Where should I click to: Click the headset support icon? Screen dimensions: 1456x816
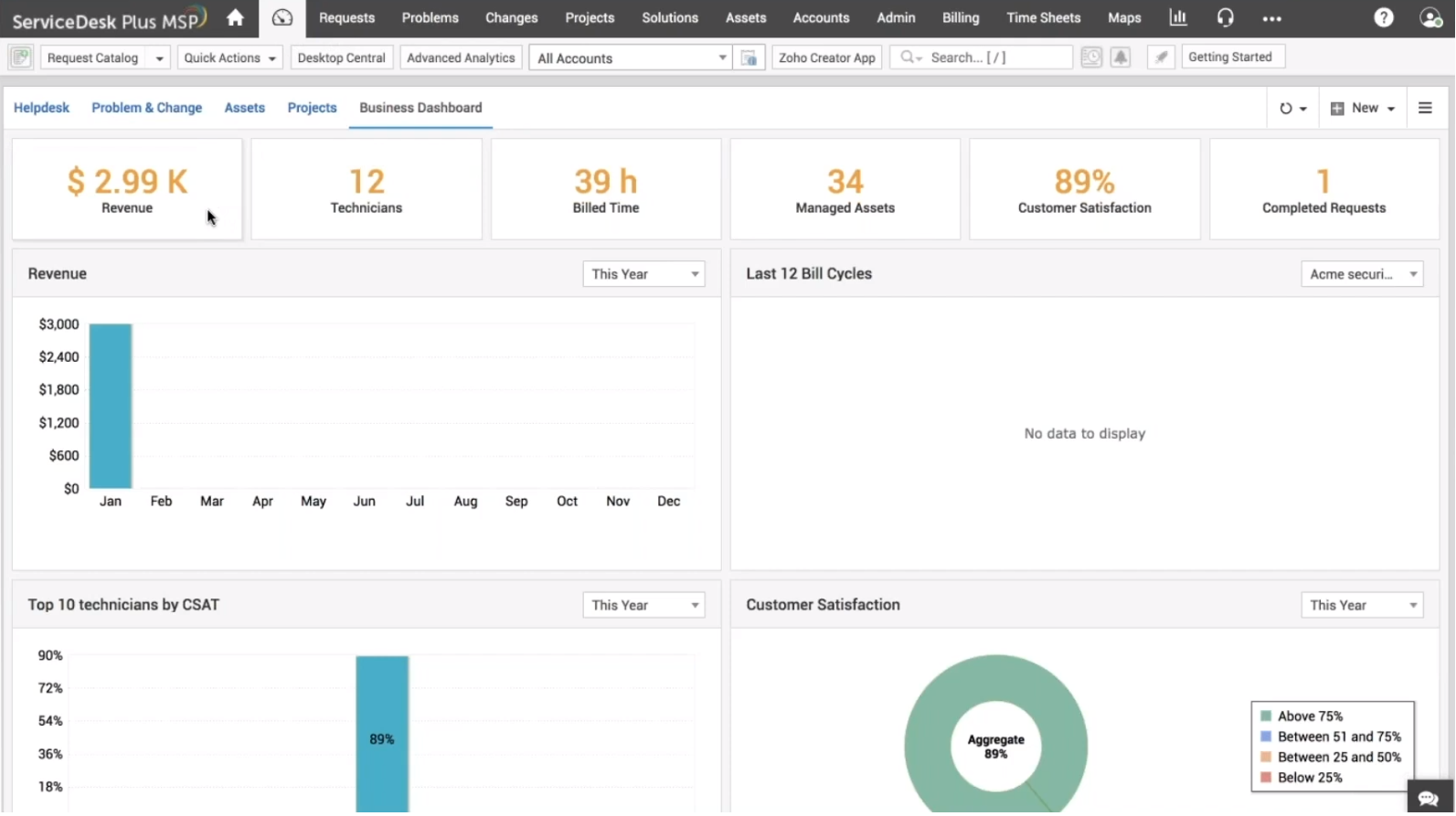point(1225,17)
